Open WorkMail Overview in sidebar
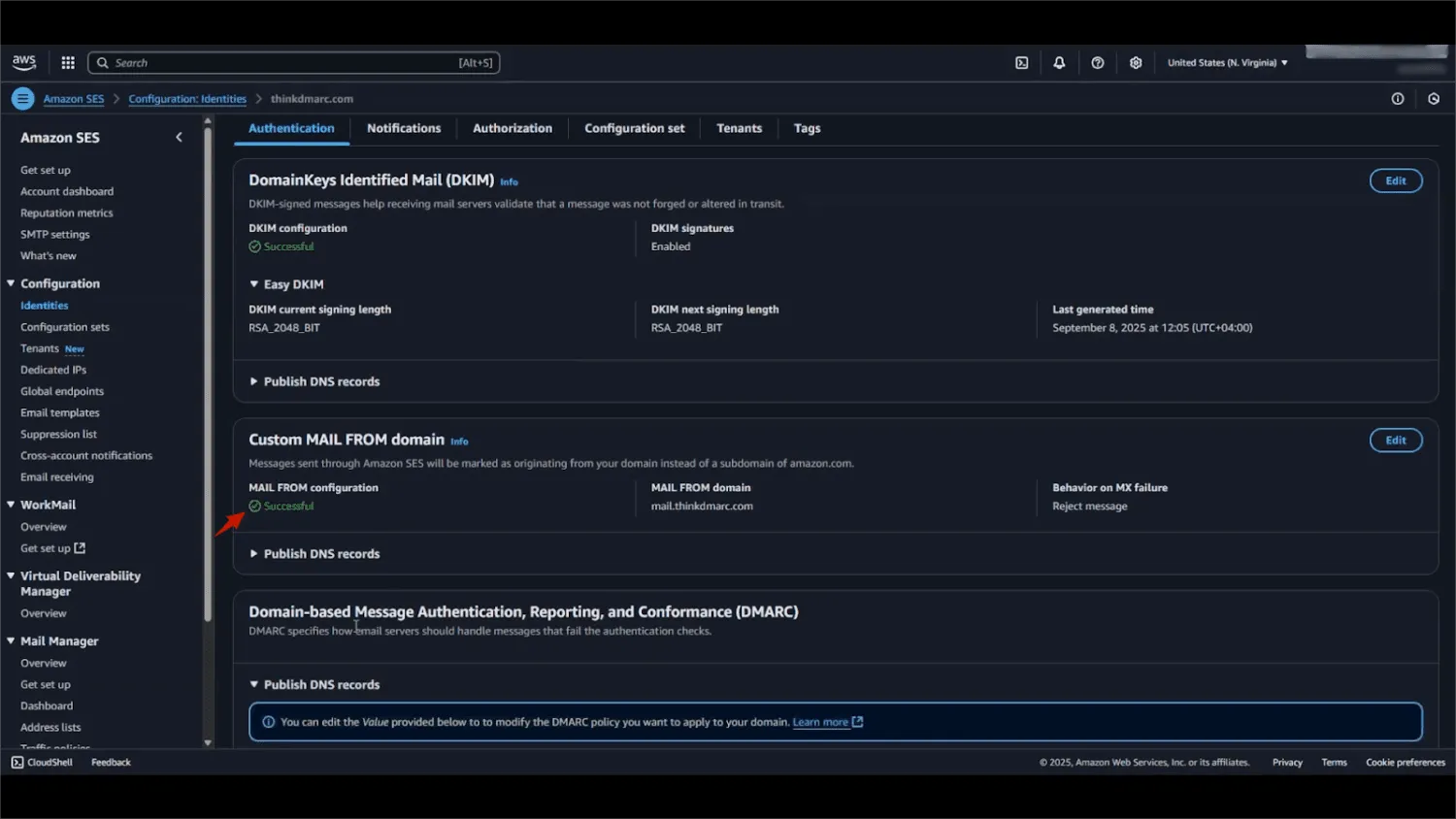This screenshot has height=819, width=1456. (x=44, y=527)
